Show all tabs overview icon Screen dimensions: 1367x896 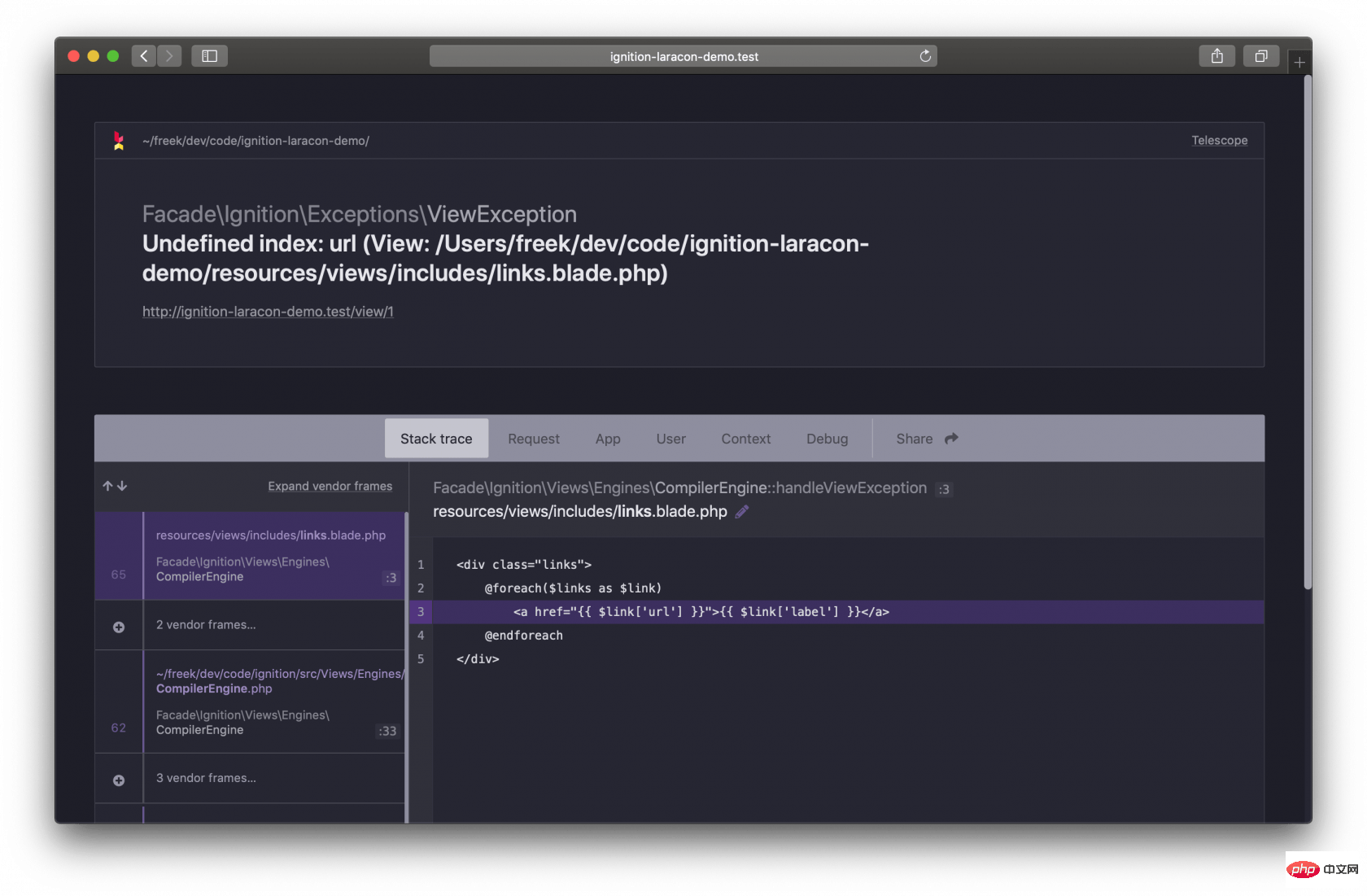(1260, 56)
